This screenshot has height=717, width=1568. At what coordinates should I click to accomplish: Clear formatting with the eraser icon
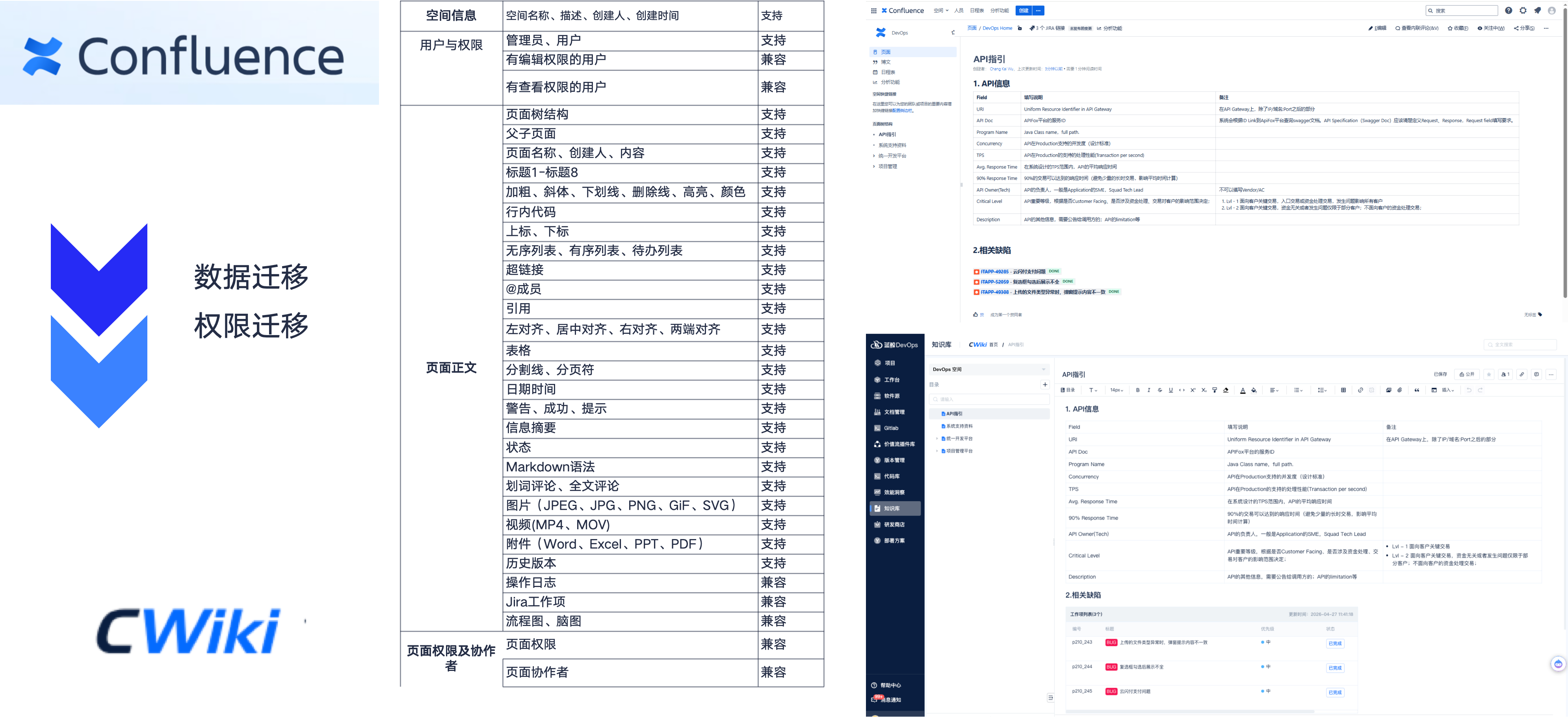(1225, 390)
